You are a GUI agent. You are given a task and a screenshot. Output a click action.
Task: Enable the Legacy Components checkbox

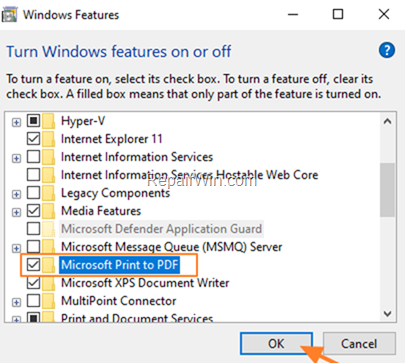tap(33, 193)
